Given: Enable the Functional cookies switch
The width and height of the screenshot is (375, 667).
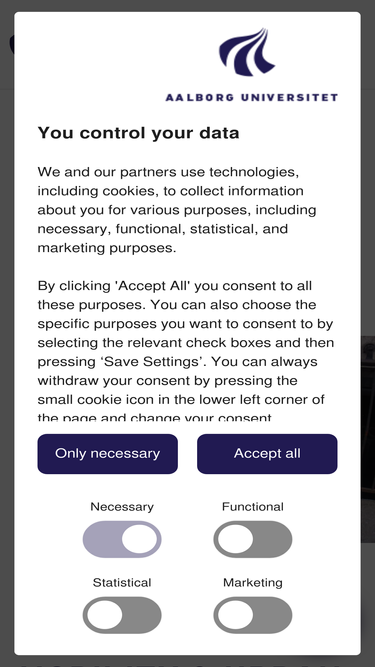Looking at the screenshot, I should click(253, 539).
